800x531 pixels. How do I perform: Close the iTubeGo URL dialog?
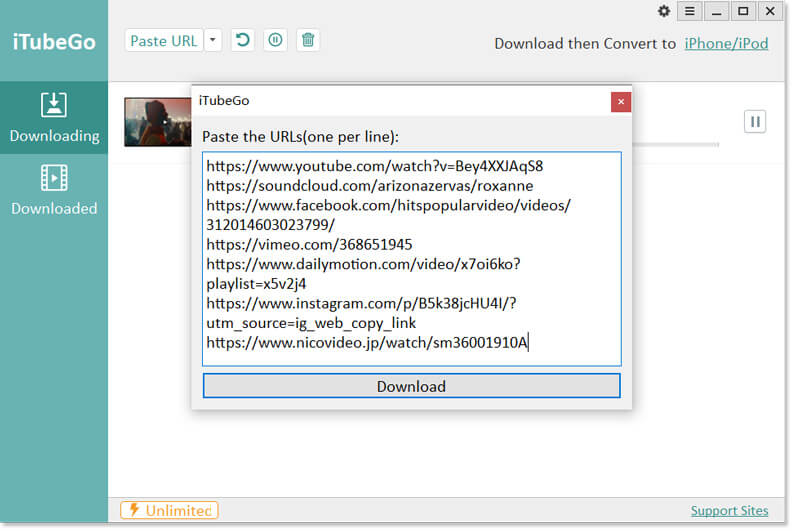[x=621, y=102]
